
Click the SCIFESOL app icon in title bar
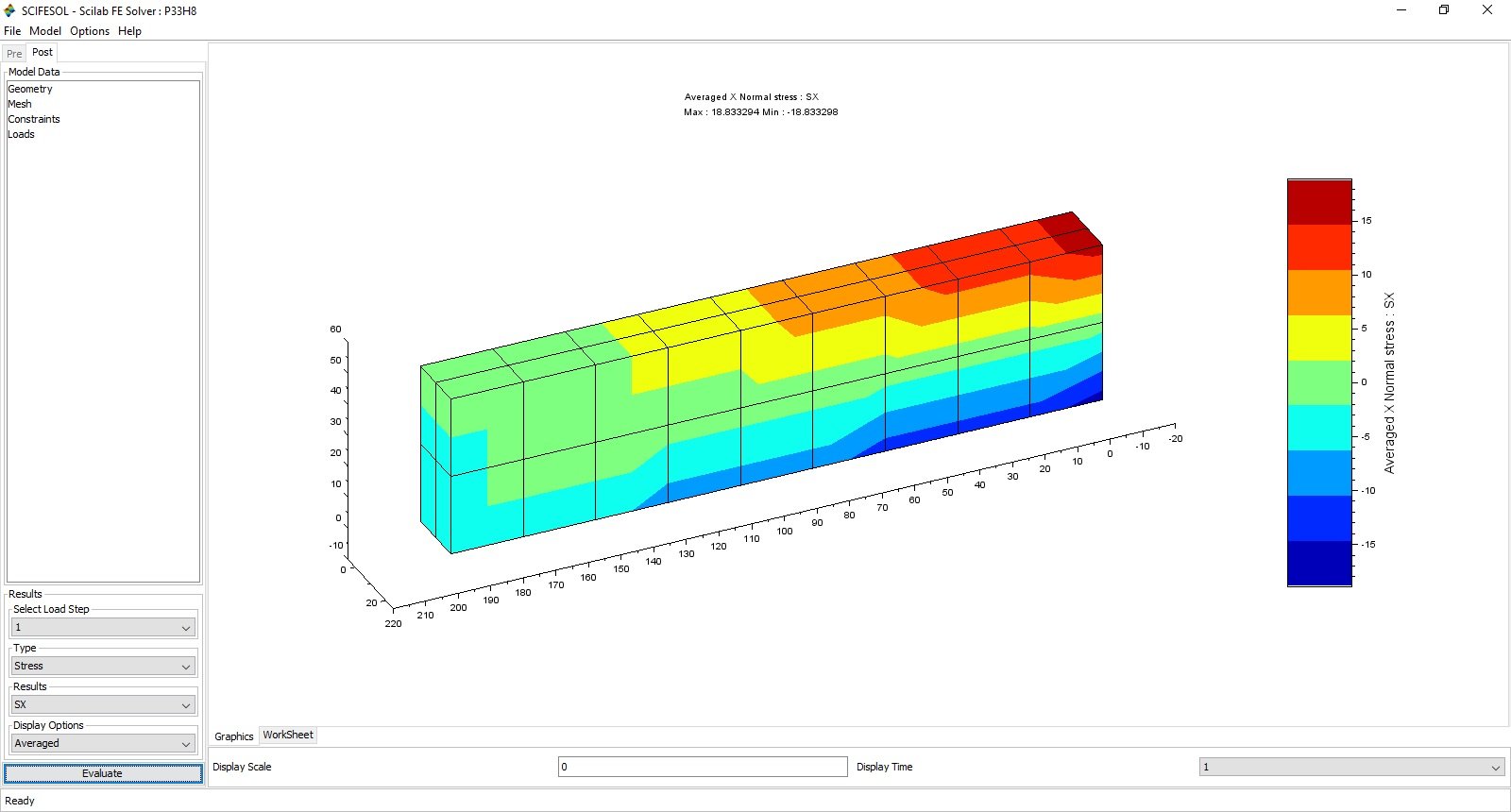[10, 10]
